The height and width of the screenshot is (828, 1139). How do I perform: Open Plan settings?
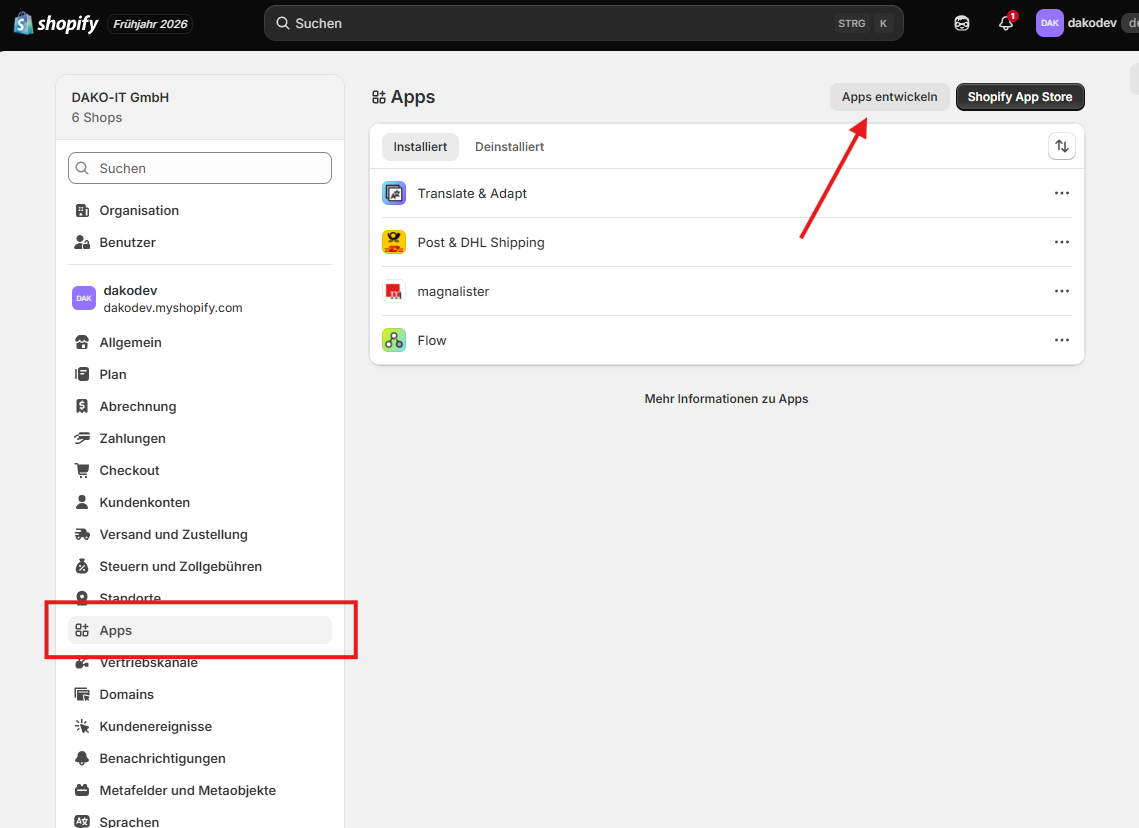(200, 374)
